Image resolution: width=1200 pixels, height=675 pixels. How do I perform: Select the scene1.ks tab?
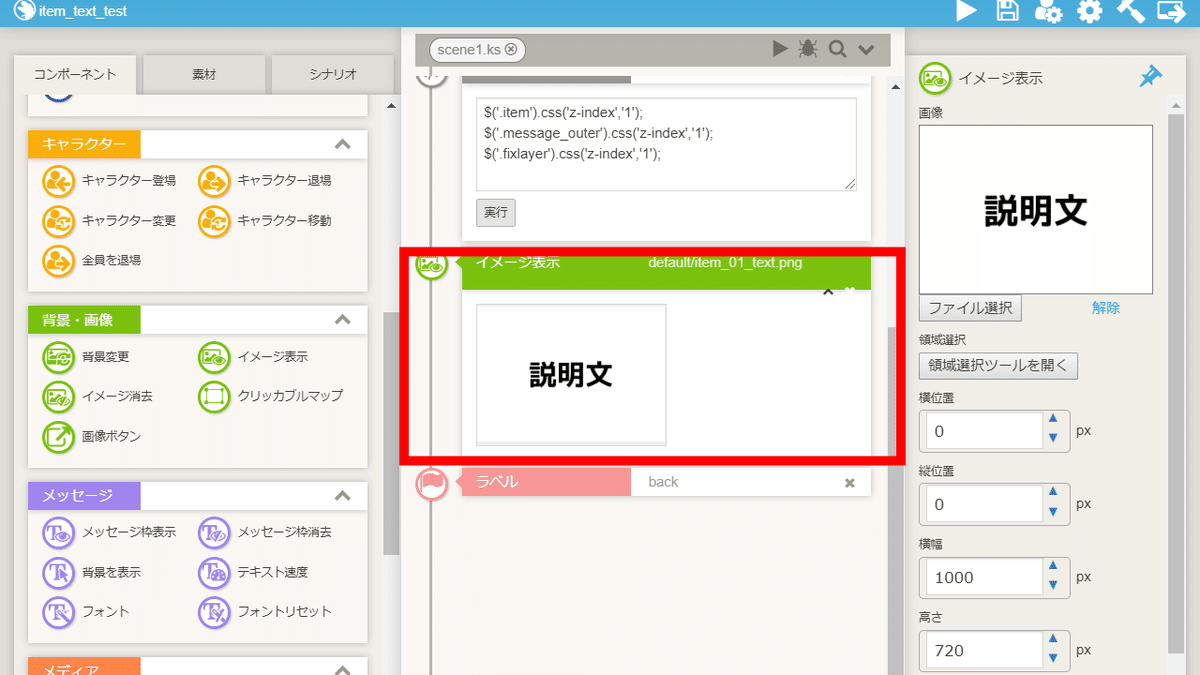click(477, 49)
